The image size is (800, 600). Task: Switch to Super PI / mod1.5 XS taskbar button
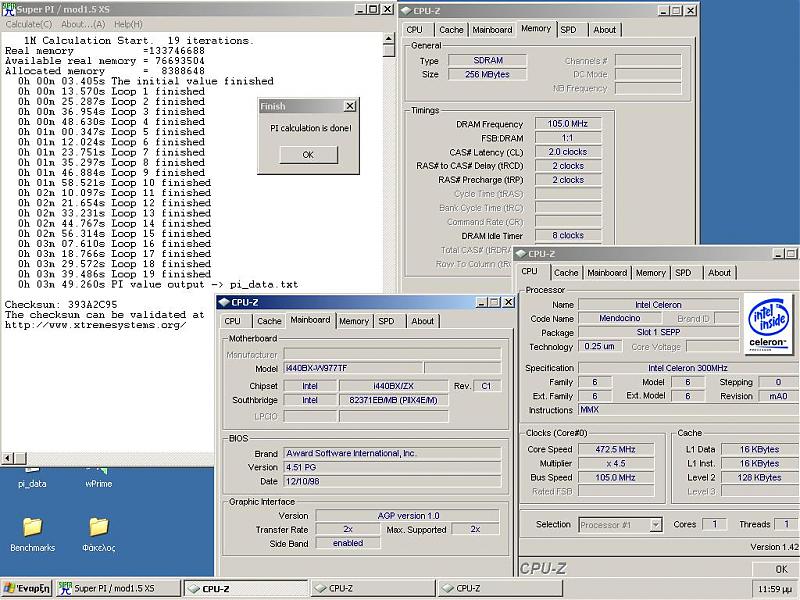118,588
